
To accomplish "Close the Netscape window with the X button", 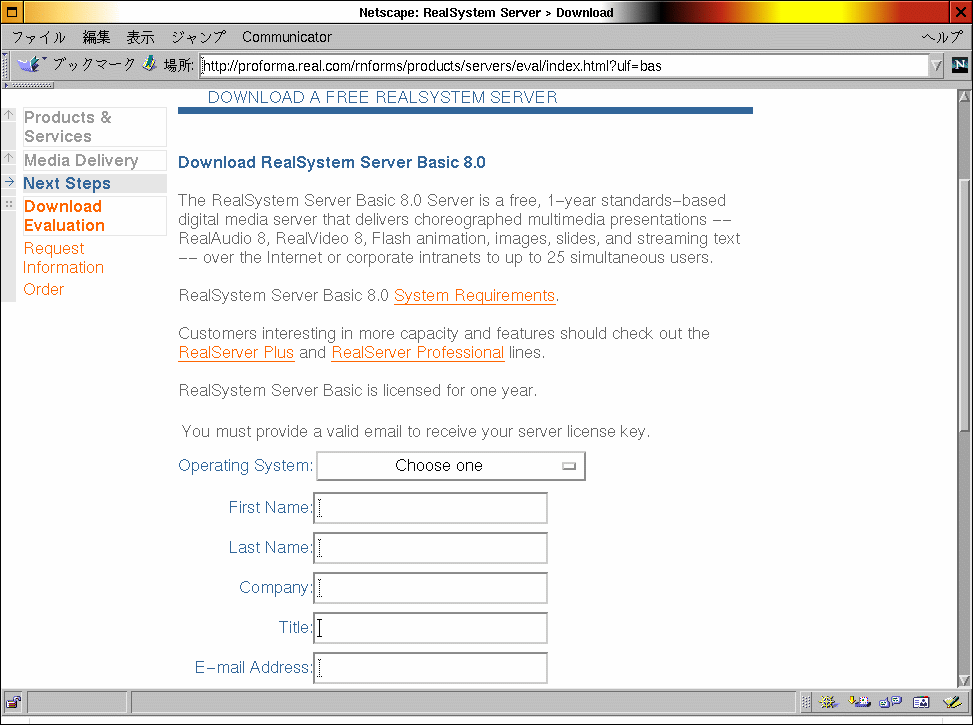I will click(x=960, y=12).
